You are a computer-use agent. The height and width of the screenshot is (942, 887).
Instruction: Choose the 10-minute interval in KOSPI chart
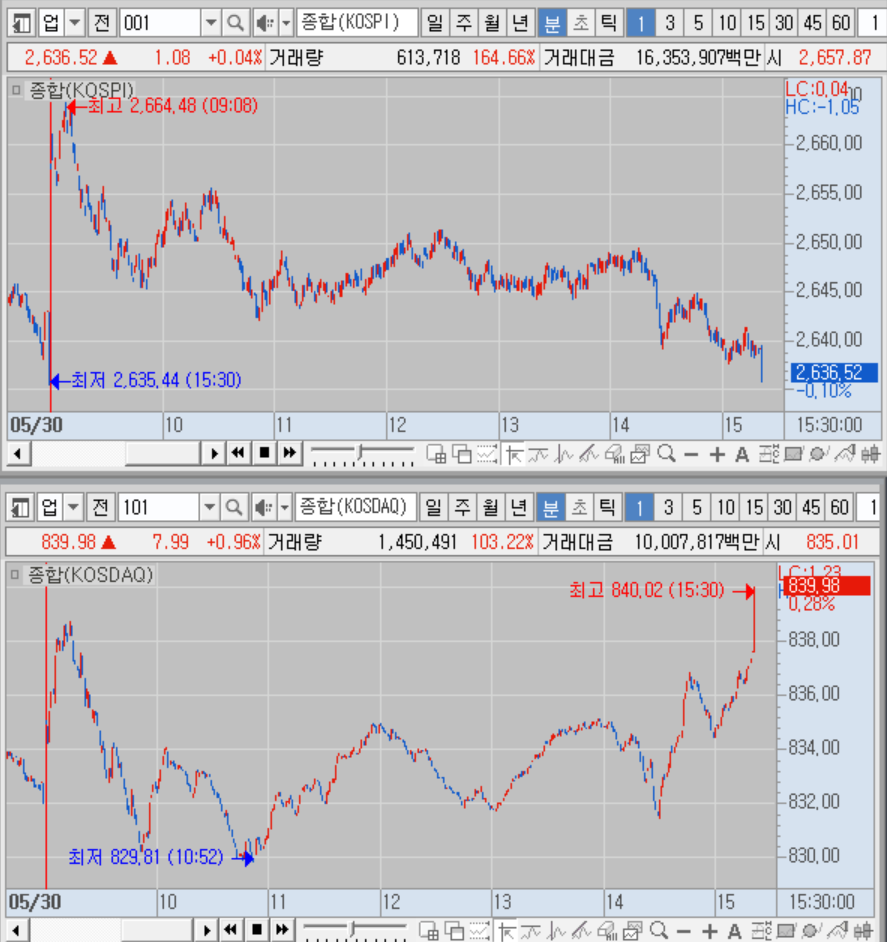[x=727, y=23]
